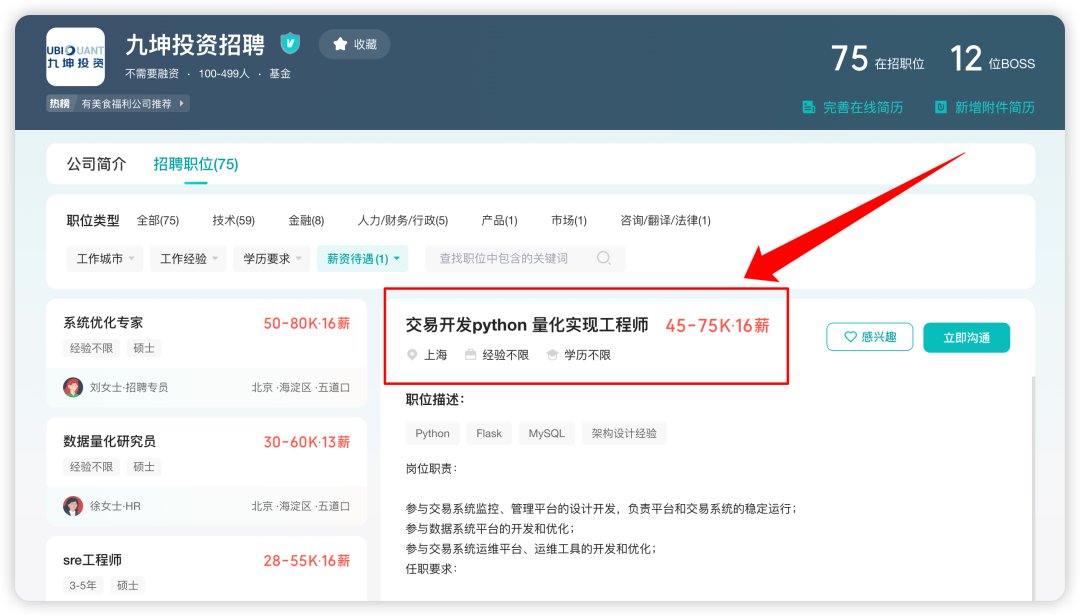Click the 3-5年 tag on sre工程师
The width and height of the screenshot is (1080, 616).
click(x=83, y=585)
